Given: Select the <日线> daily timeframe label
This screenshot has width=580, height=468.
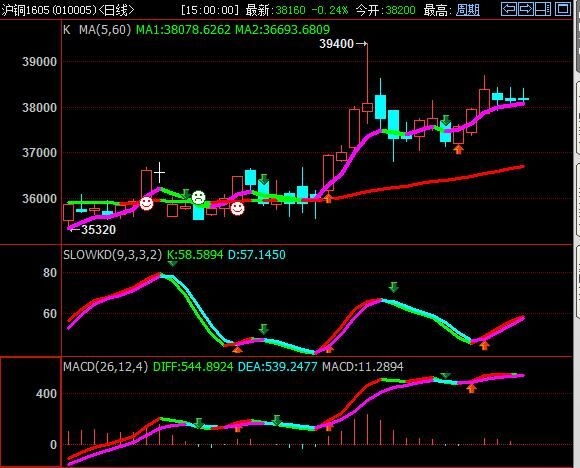Looking at the screenshot, I should pyautogui.click(x=117, y=10).
